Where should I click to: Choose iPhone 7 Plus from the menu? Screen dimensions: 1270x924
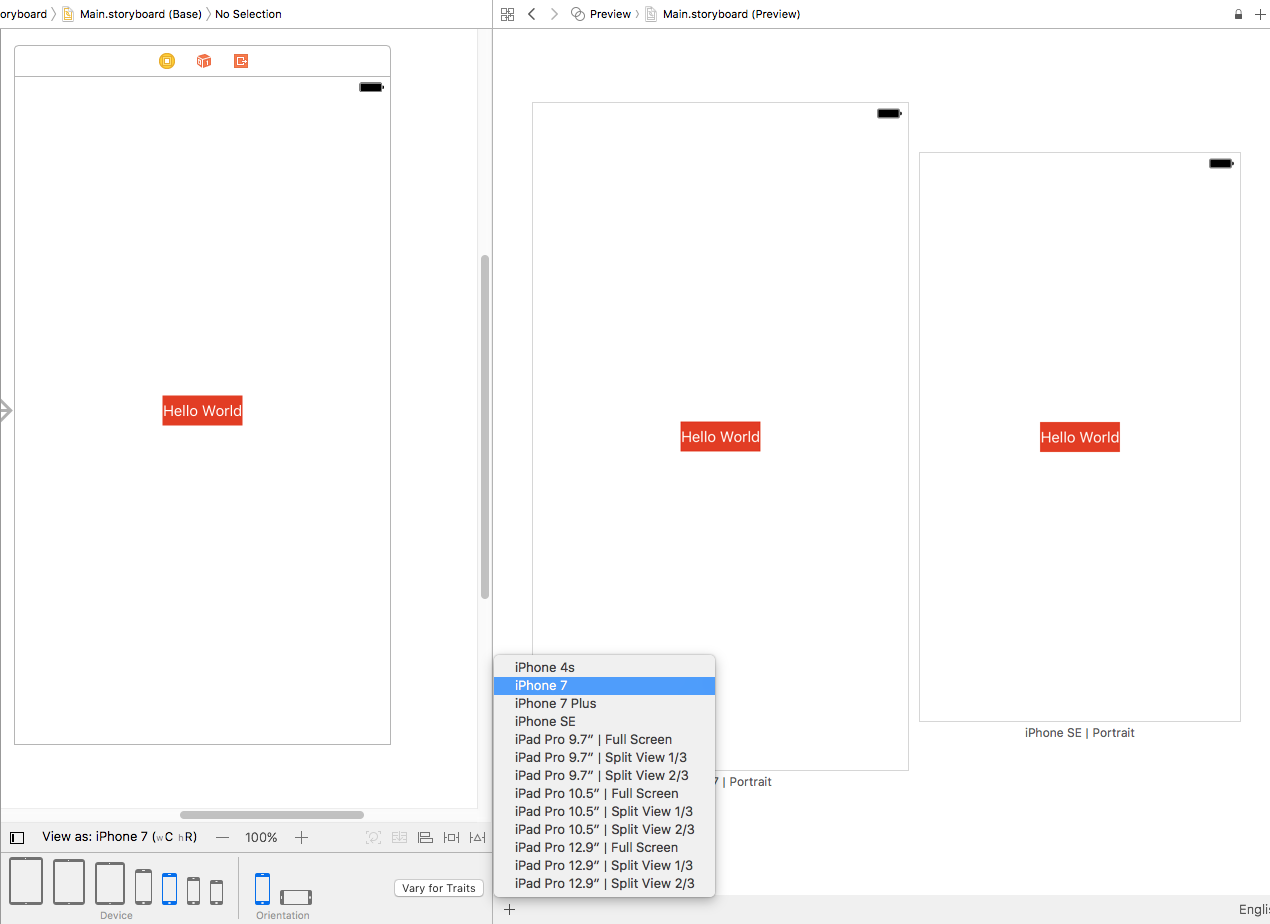point(604,703)
